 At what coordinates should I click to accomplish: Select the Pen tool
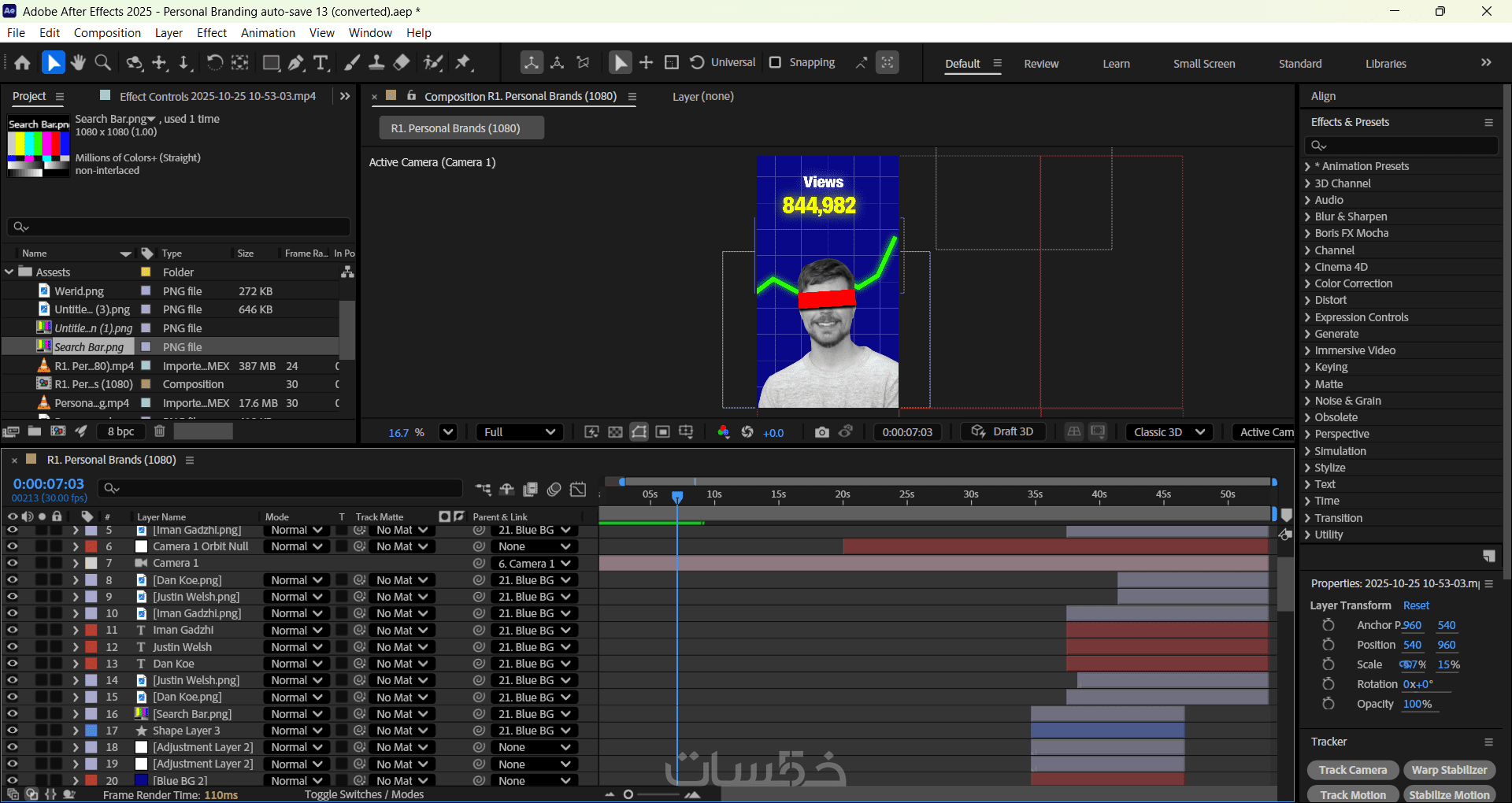click(x=296, y=63)
